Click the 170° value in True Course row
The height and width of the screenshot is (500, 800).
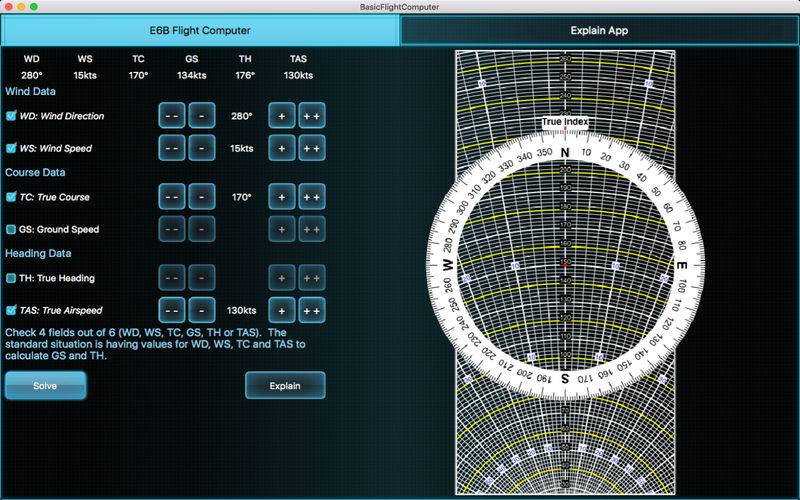tap(241, 197)
